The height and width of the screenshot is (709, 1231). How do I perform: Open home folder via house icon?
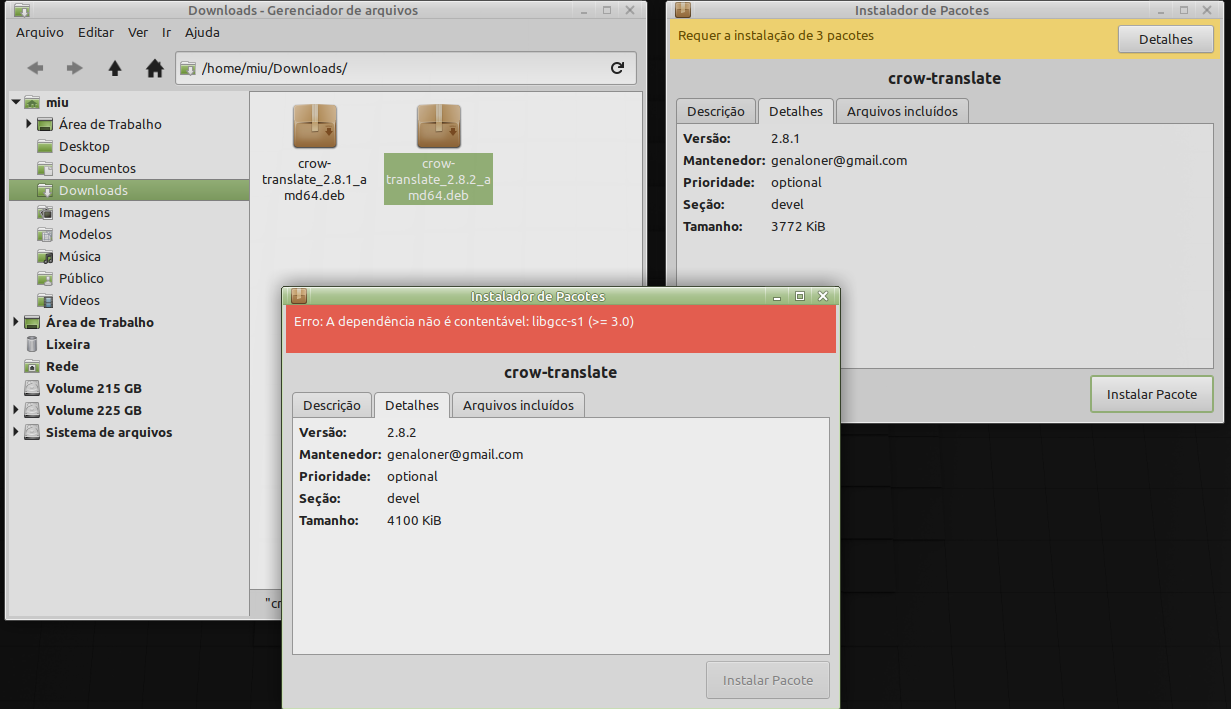point(154,68)
